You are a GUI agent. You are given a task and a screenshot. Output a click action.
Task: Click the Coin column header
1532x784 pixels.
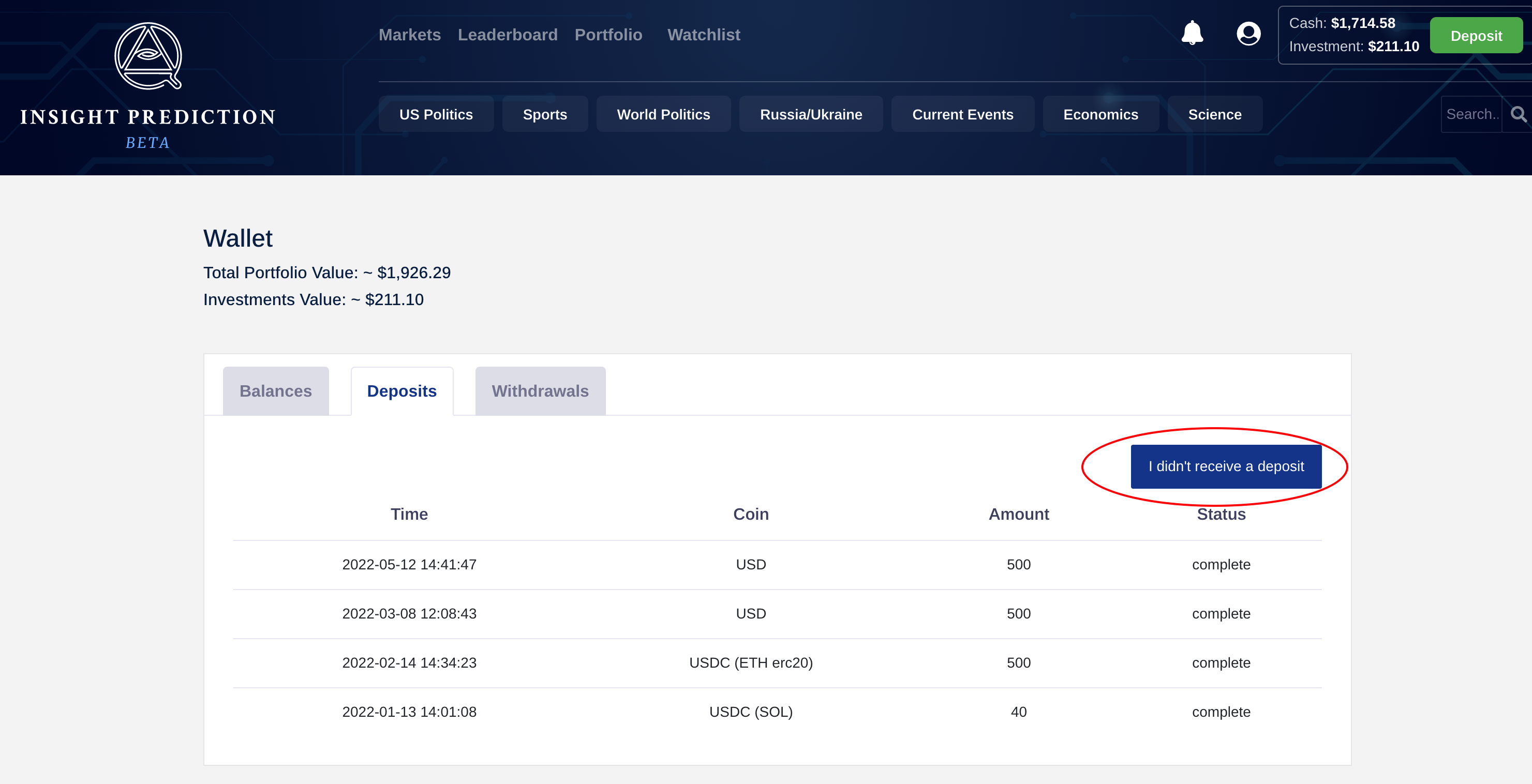(x=751, y=514)
